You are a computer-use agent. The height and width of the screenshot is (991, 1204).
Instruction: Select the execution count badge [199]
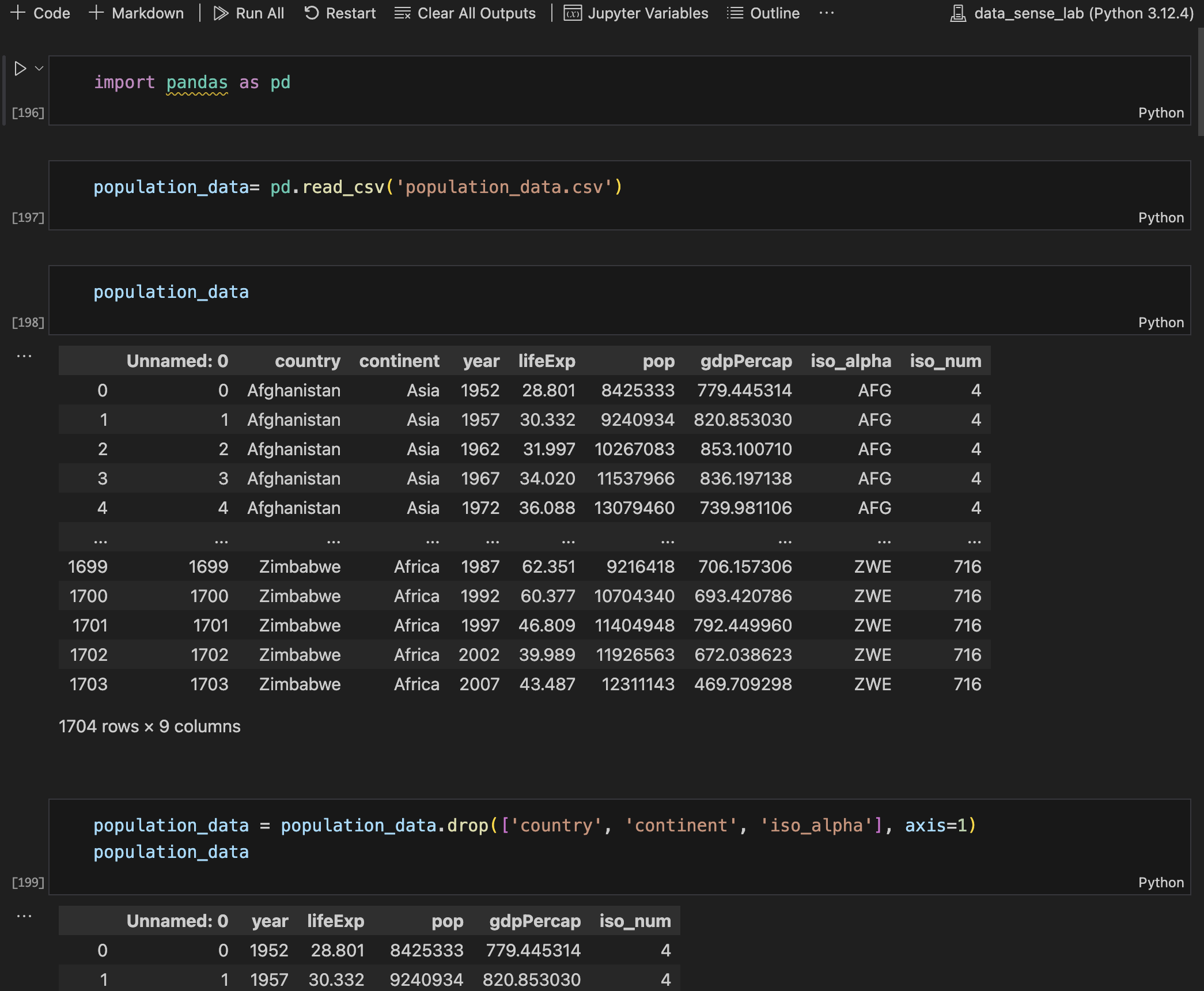pyautogui.click(x=28, y=882)
